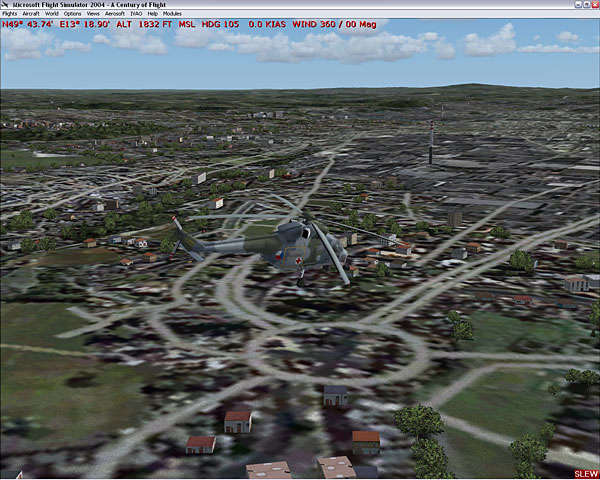The width and height of the screenshot is (600, 480).
Task: Open the Help menu
Action: (x=153, y=13)
